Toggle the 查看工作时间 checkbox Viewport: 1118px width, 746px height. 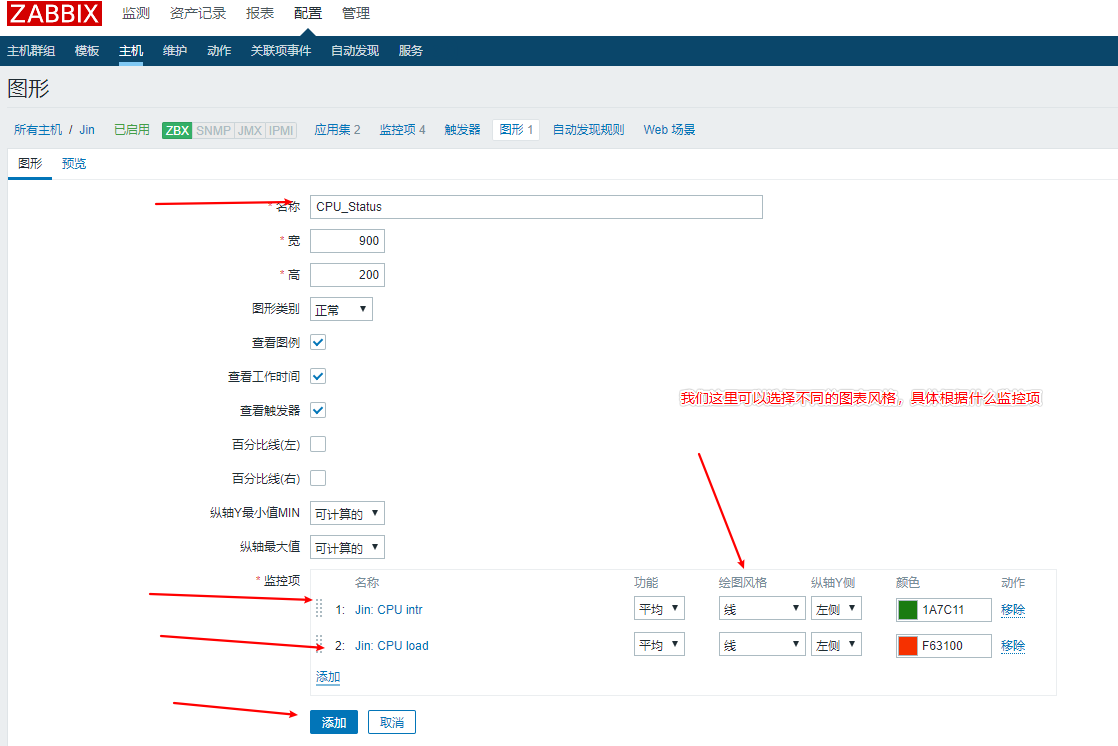pos(318,376)
